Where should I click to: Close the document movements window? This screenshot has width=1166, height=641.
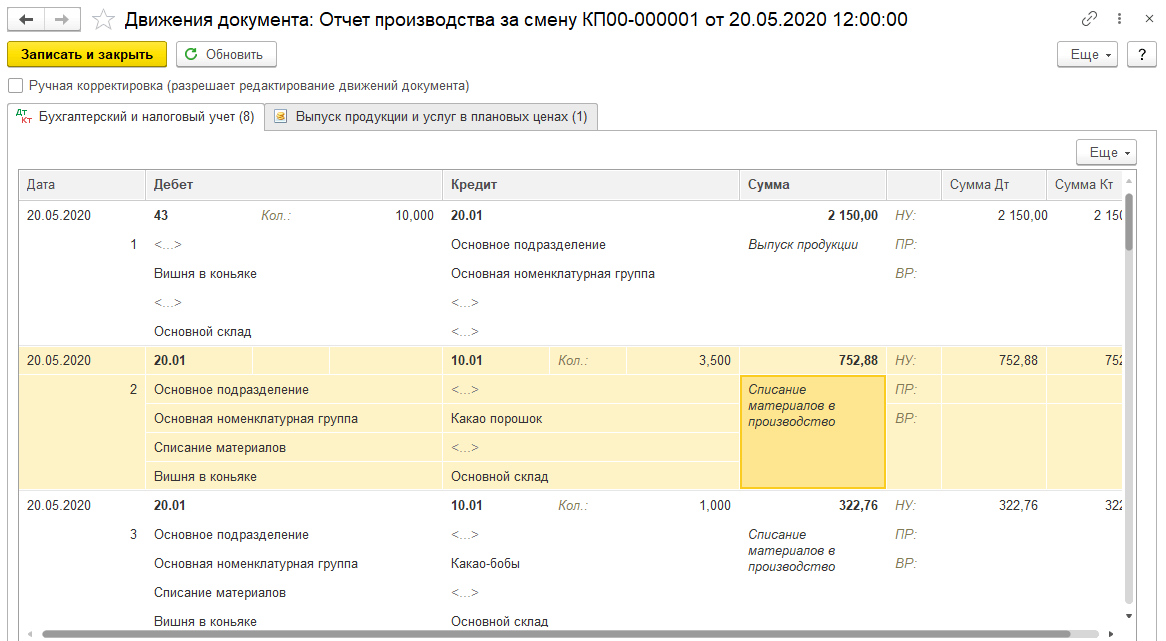pyautogui.click(x=1144, y=19)
